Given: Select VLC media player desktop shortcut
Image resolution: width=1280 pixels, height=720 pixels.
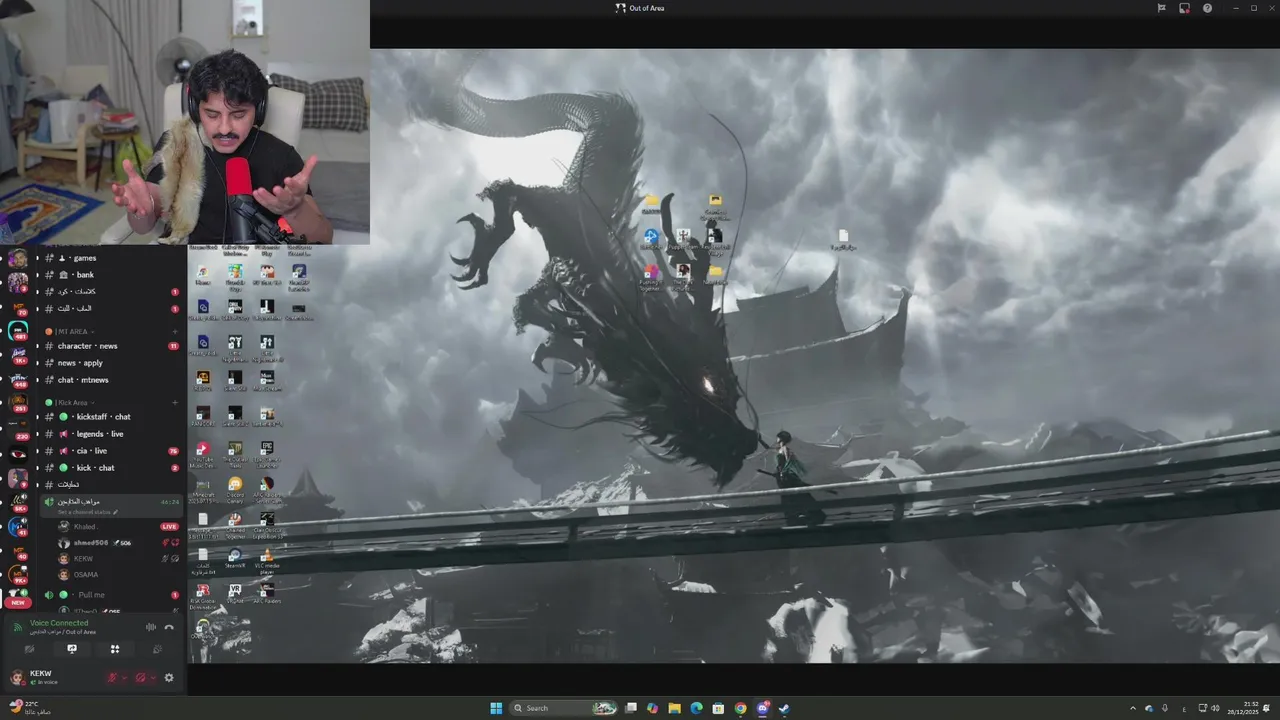Looking at the screenshot, I should (267, 560).
